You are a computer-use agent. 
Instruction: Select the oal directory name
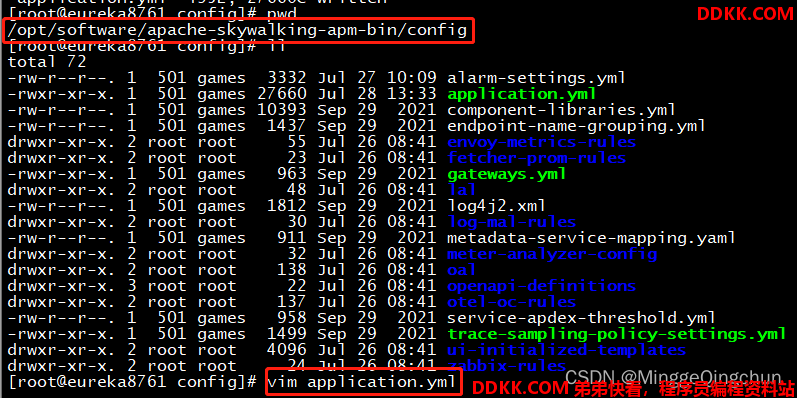(x=462, y=270)
